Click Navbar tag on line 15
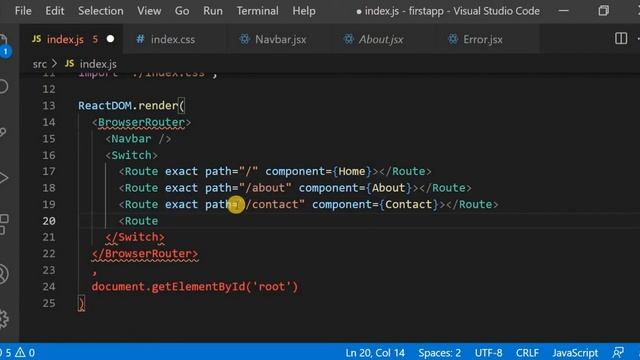The height and width of the screenshot is (360, 640). 131,139
